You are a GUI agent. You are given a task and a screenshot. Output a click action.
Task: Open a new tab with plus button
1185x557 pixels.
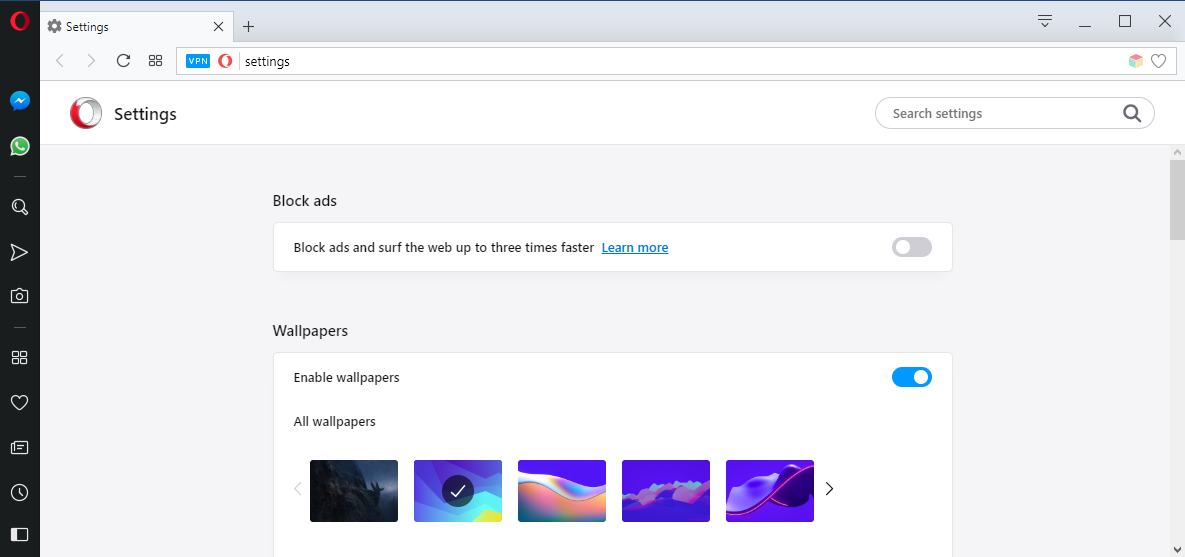coord(249,26)
